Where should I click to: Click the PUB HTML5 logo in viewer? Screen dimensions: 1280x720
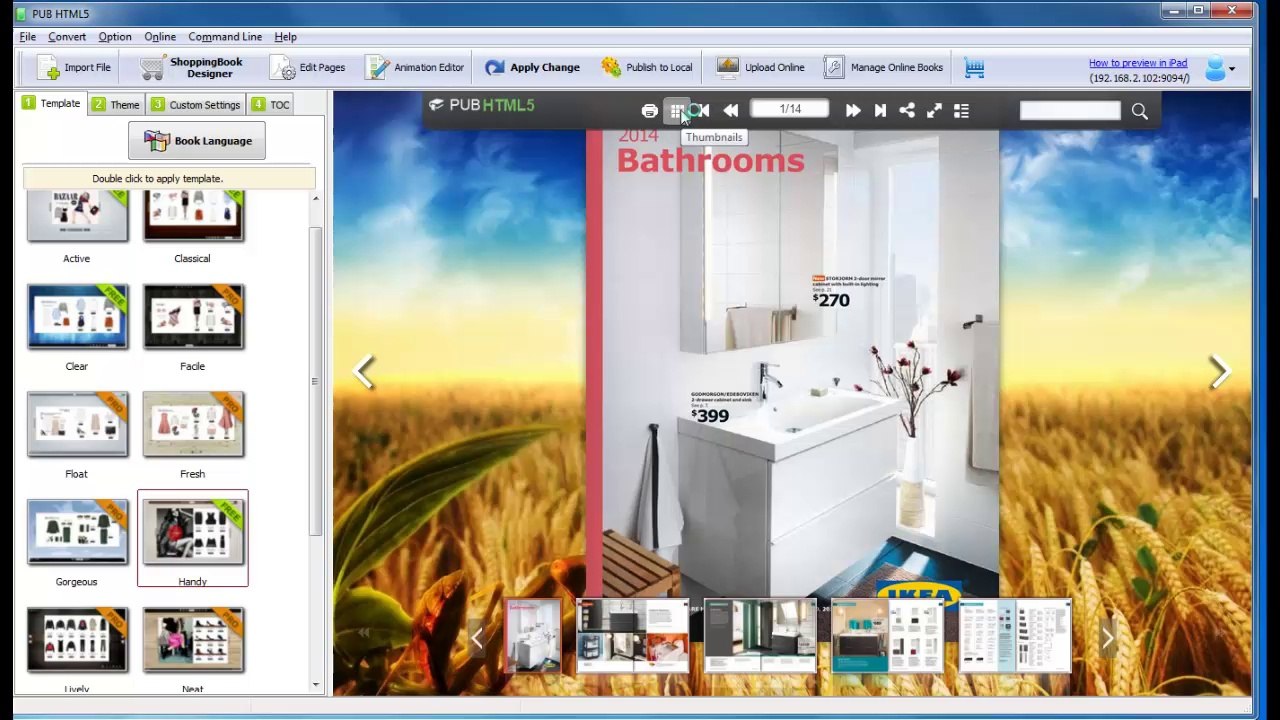[482, 105]
